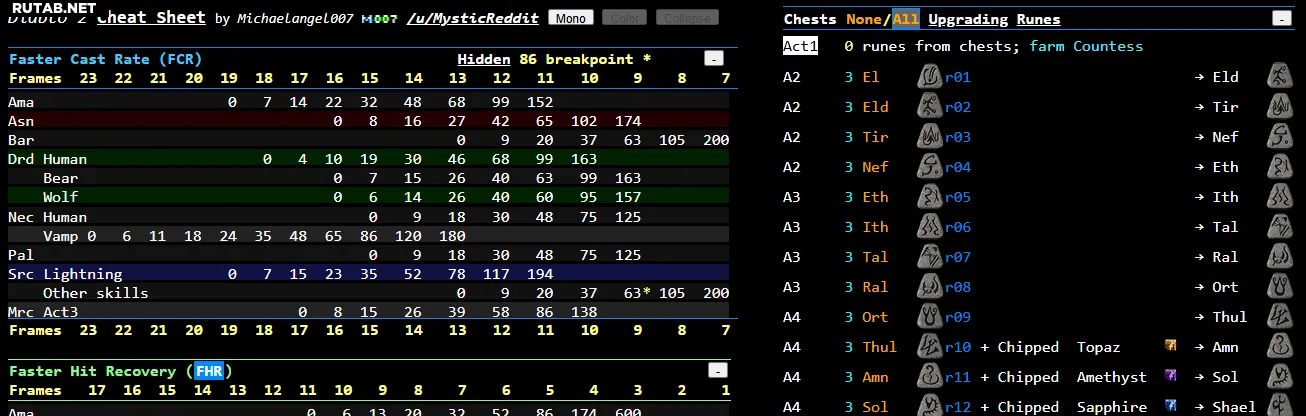The height and width of the screenshot is (416, 1306).
Task: Click the Ort rune icon beside r09
Action: point(929,317)
